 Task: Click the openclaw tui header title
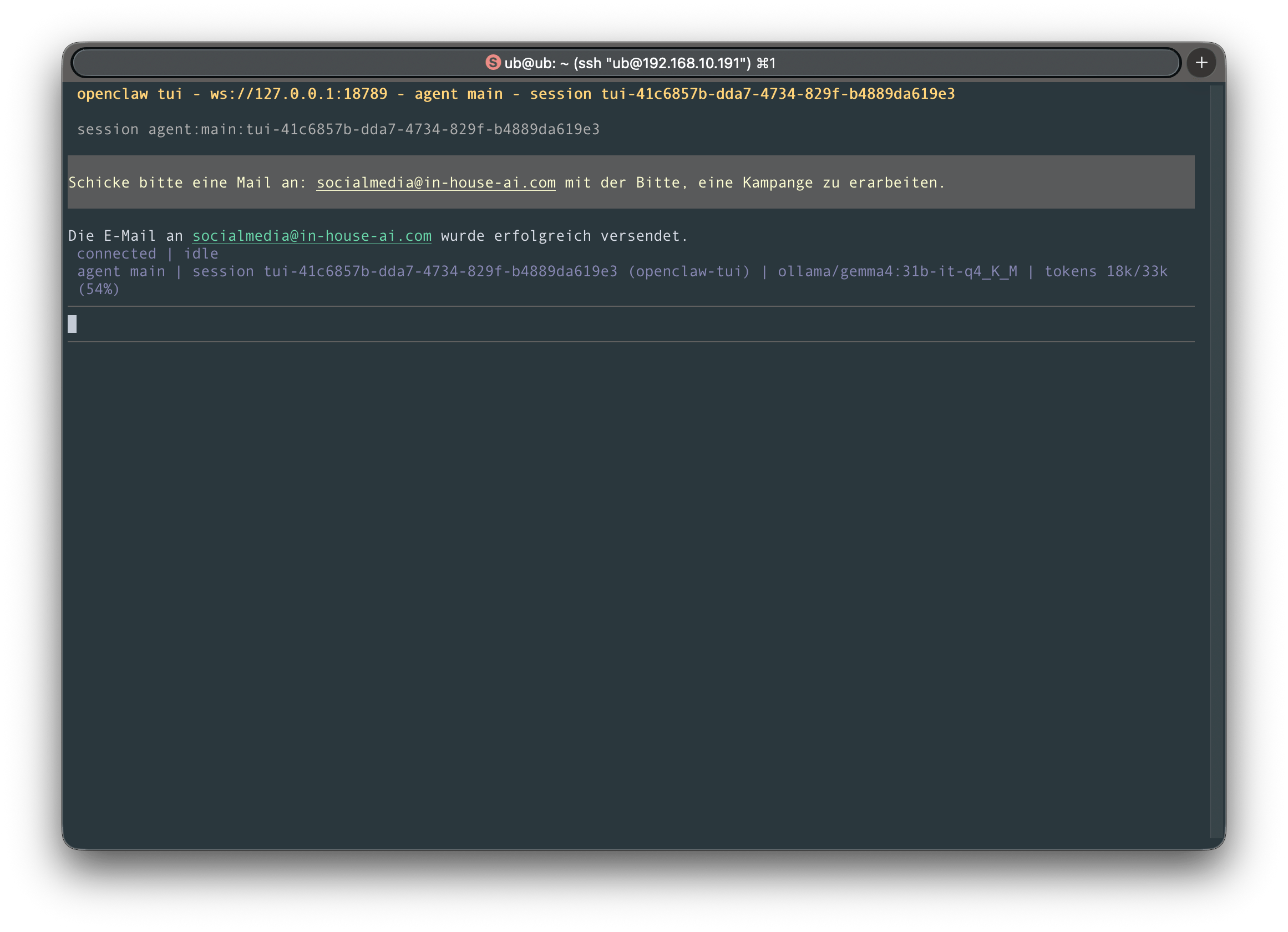point(129,94)
